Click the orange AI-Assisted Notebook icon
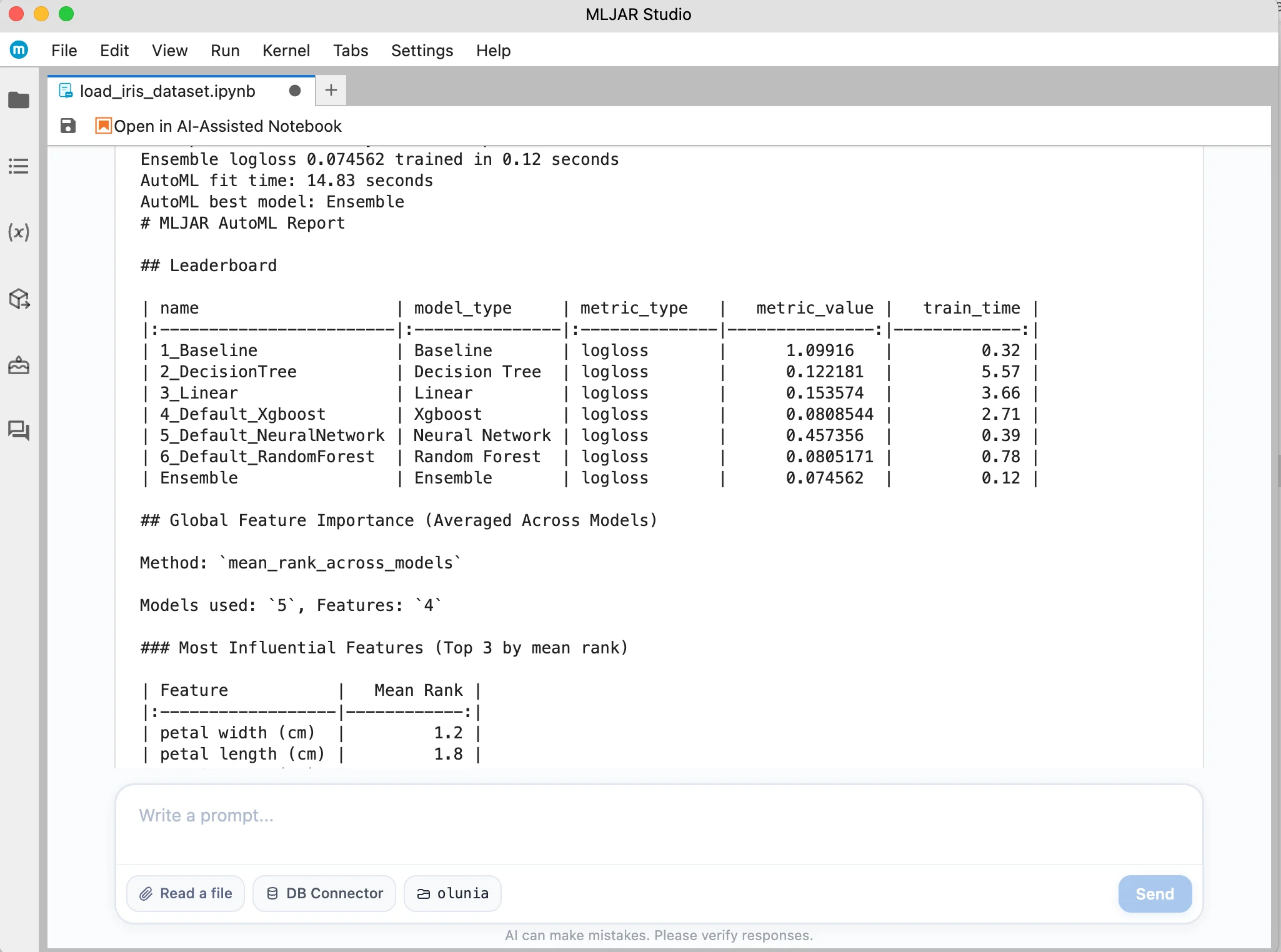The width and height of the screenshot is (1281, 952). tap(103, 126)
